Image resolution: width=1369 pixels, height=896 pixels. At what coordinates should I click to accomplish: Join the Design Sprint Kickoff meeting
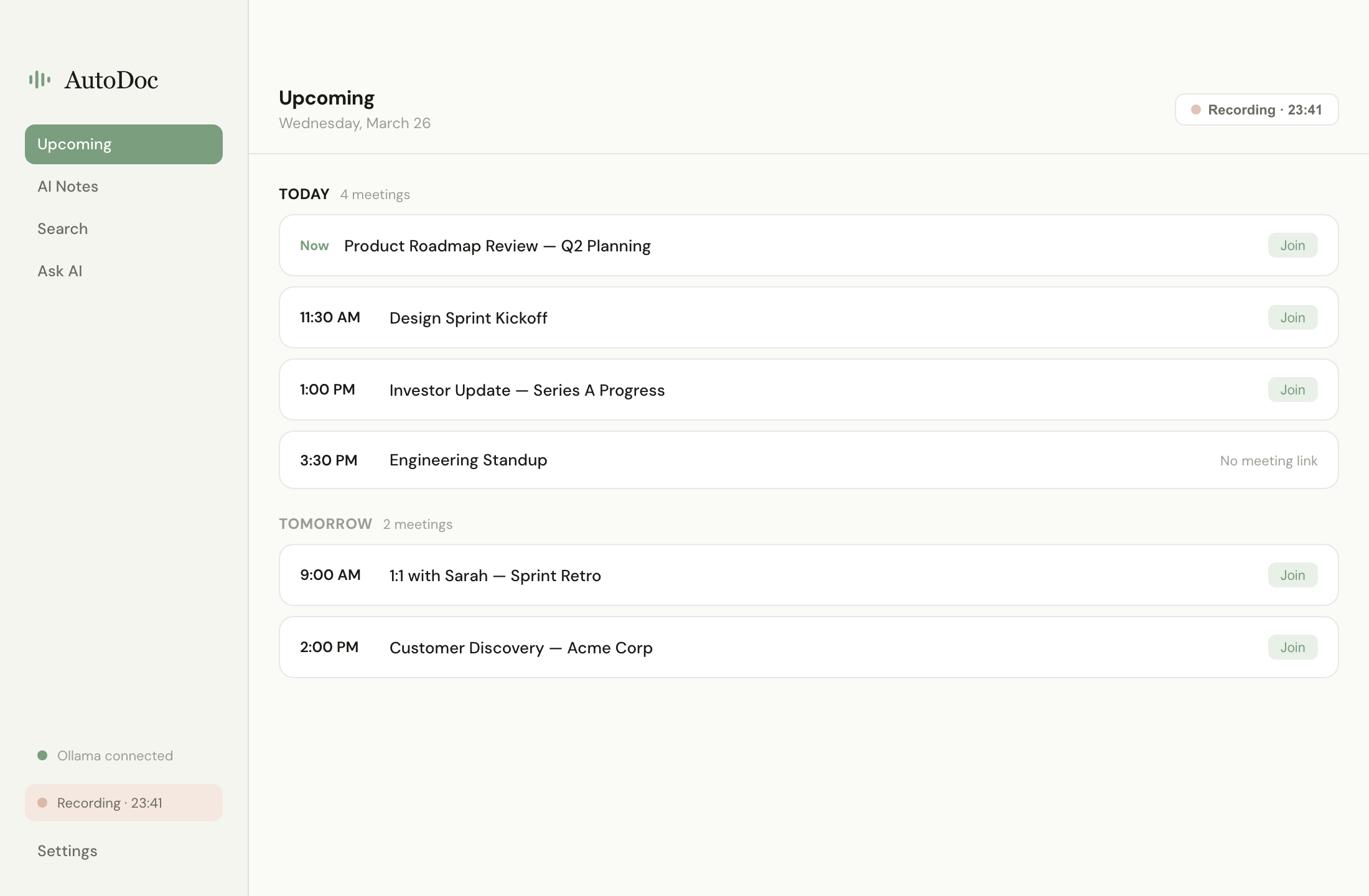(1292, 317)
